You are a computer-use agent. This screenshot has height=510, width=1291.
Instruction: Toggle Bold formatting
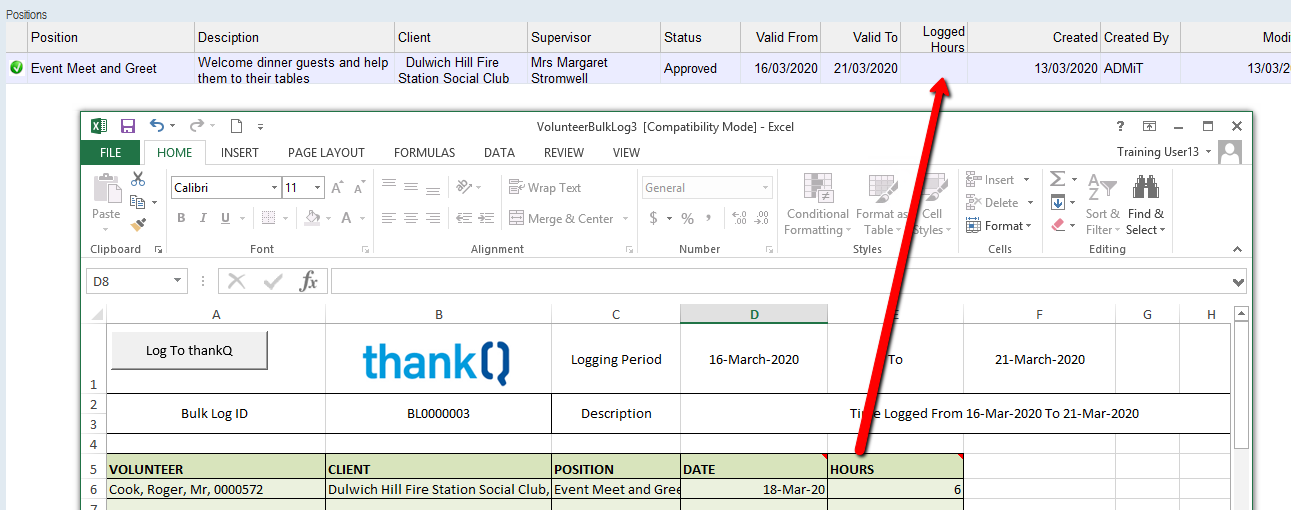click(x=181, y=218)
